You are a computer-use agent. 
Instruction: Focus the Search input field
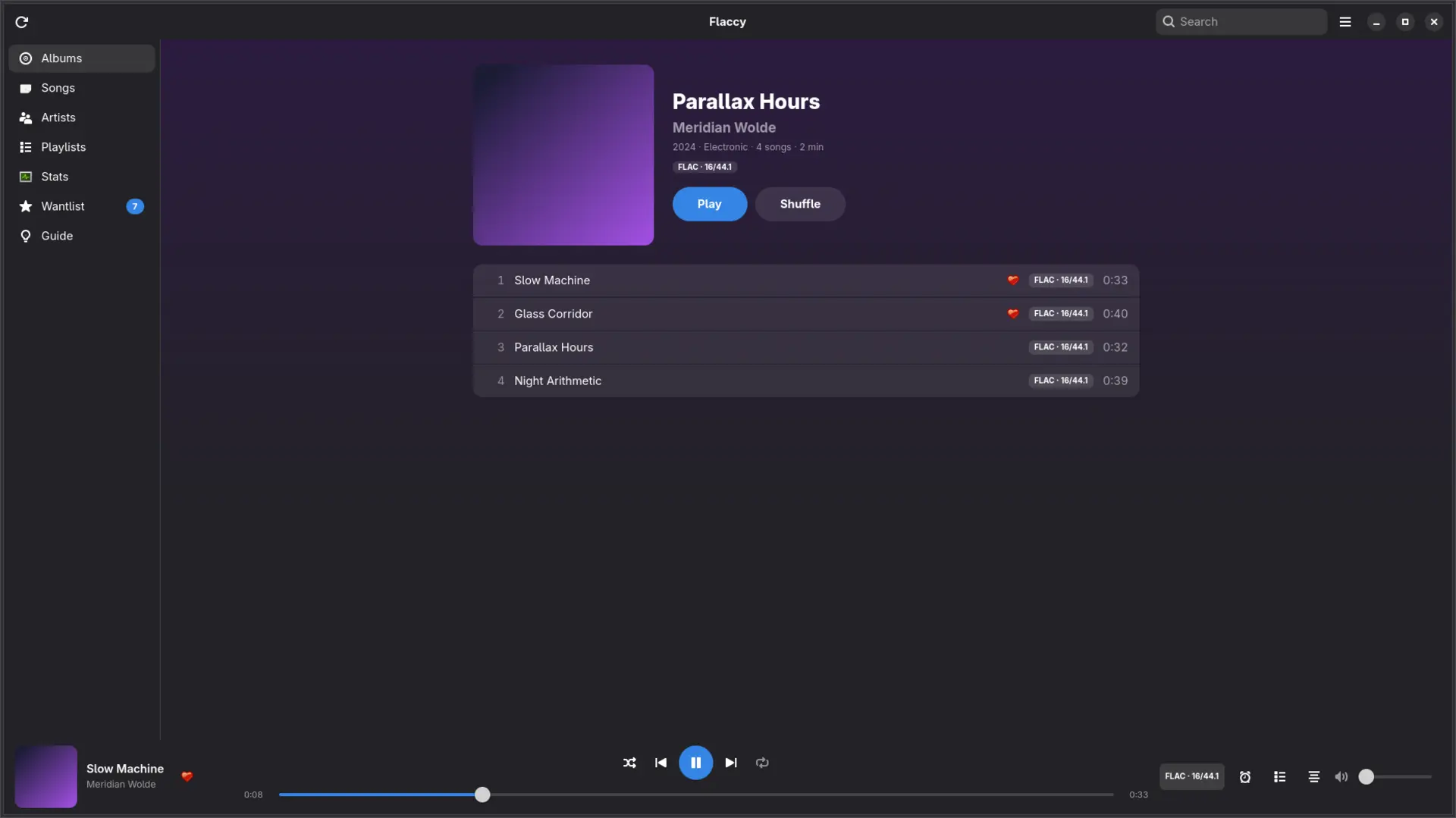pyautogui.click(x=1241, y=22)
